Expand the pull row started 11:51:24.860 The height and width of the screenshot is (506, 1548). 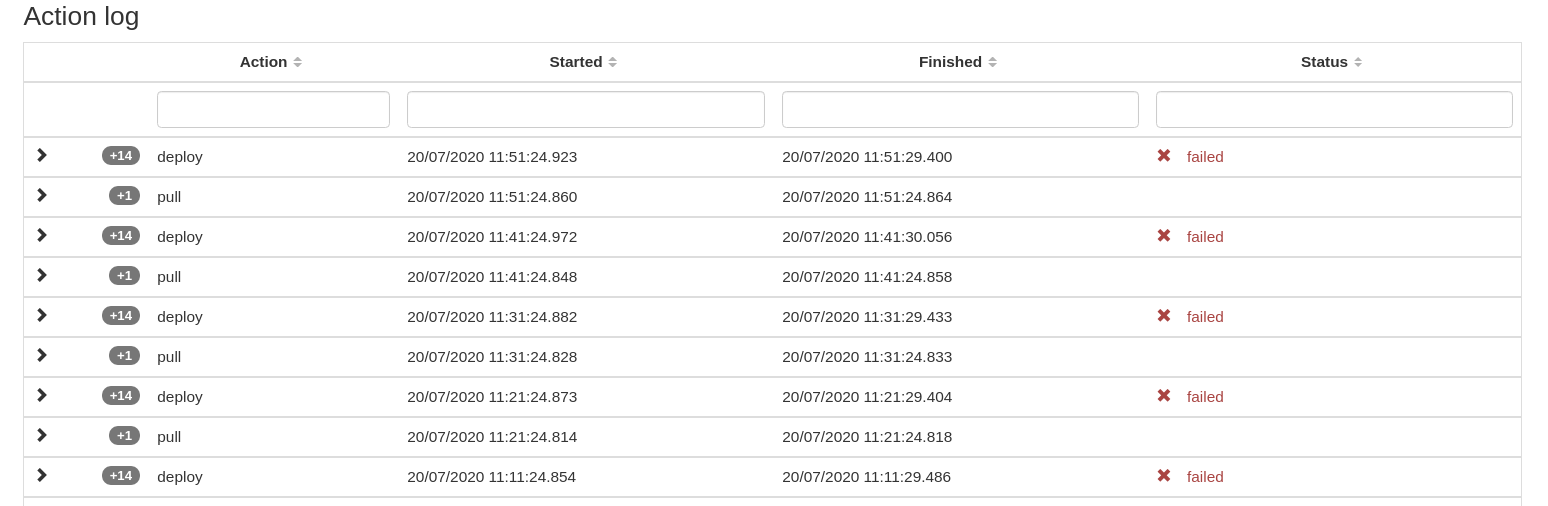[x=42, y=195]
